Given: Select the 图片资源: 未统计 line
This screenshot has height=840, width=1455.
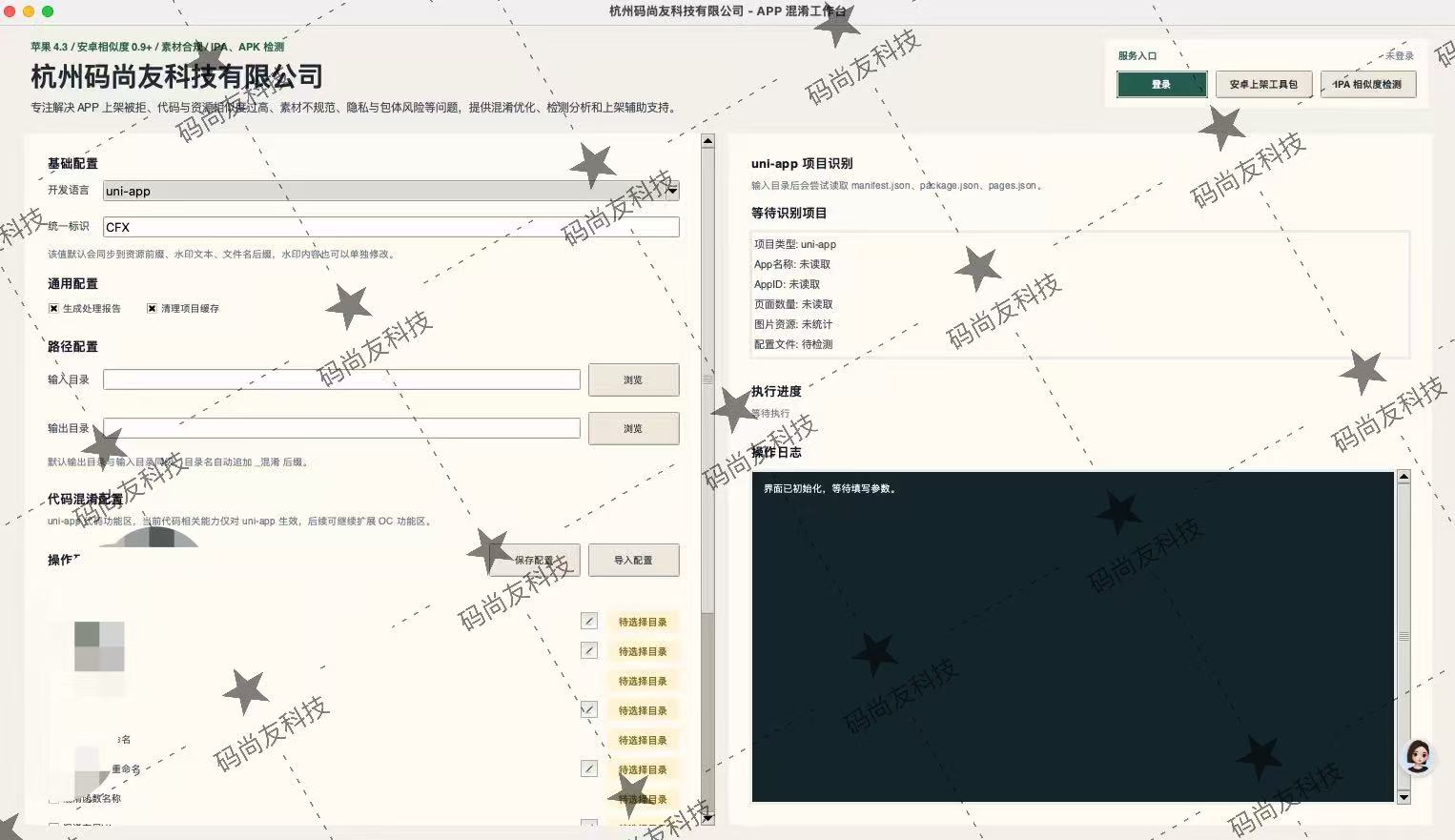Looking at the screenshot, I should pyautogui.click(x=793, y=324).
